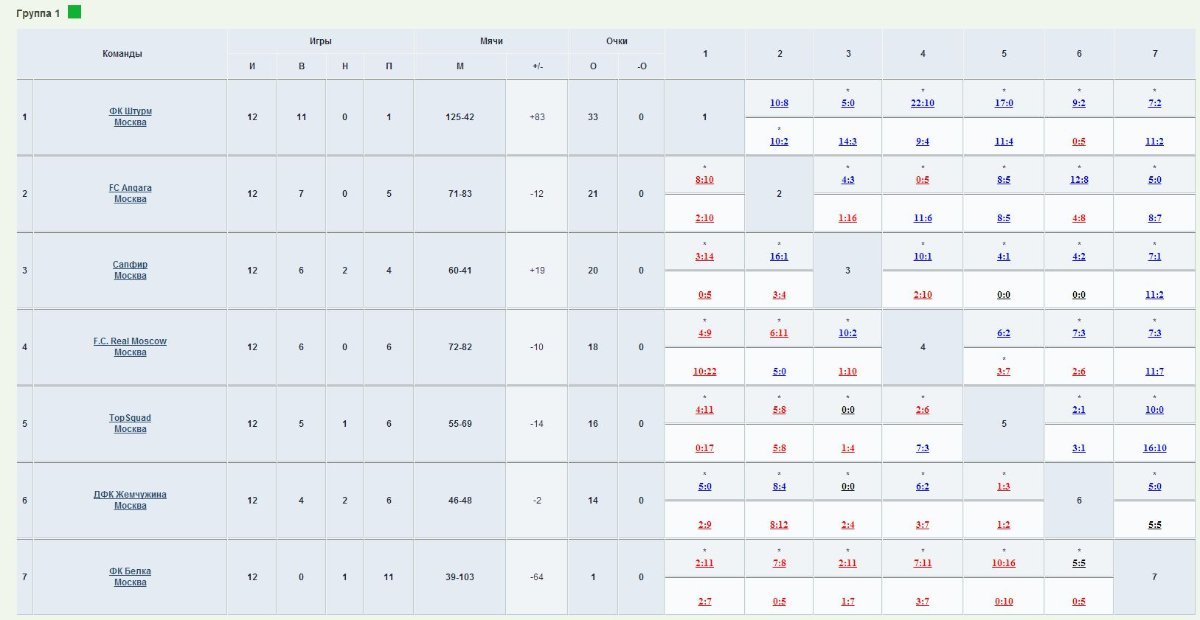View the 10:16 match result
Viewport: 1200px width, 620px height.
point(1004,563)
